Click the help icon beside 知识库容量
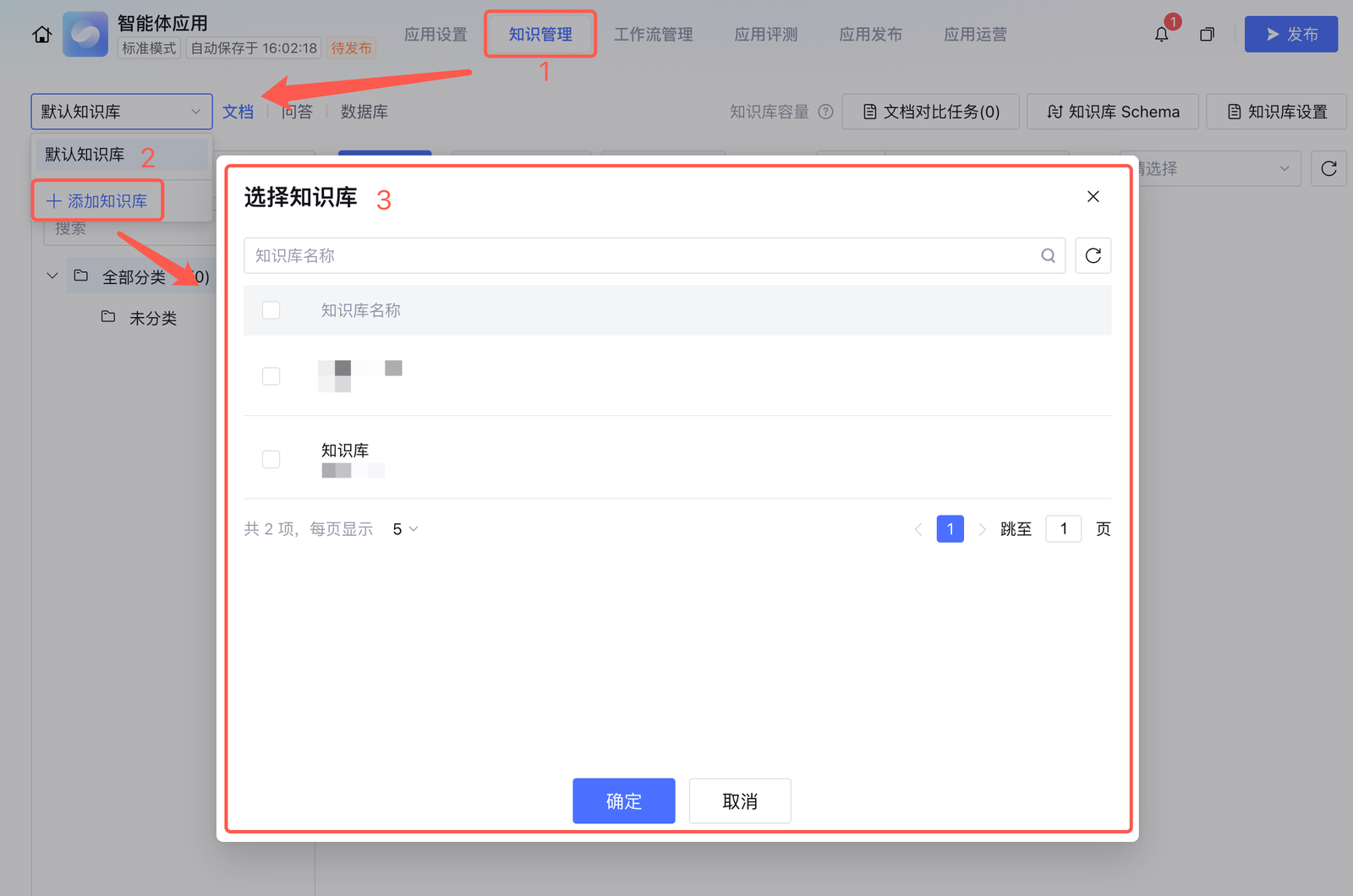 click(x=826, y=112)
